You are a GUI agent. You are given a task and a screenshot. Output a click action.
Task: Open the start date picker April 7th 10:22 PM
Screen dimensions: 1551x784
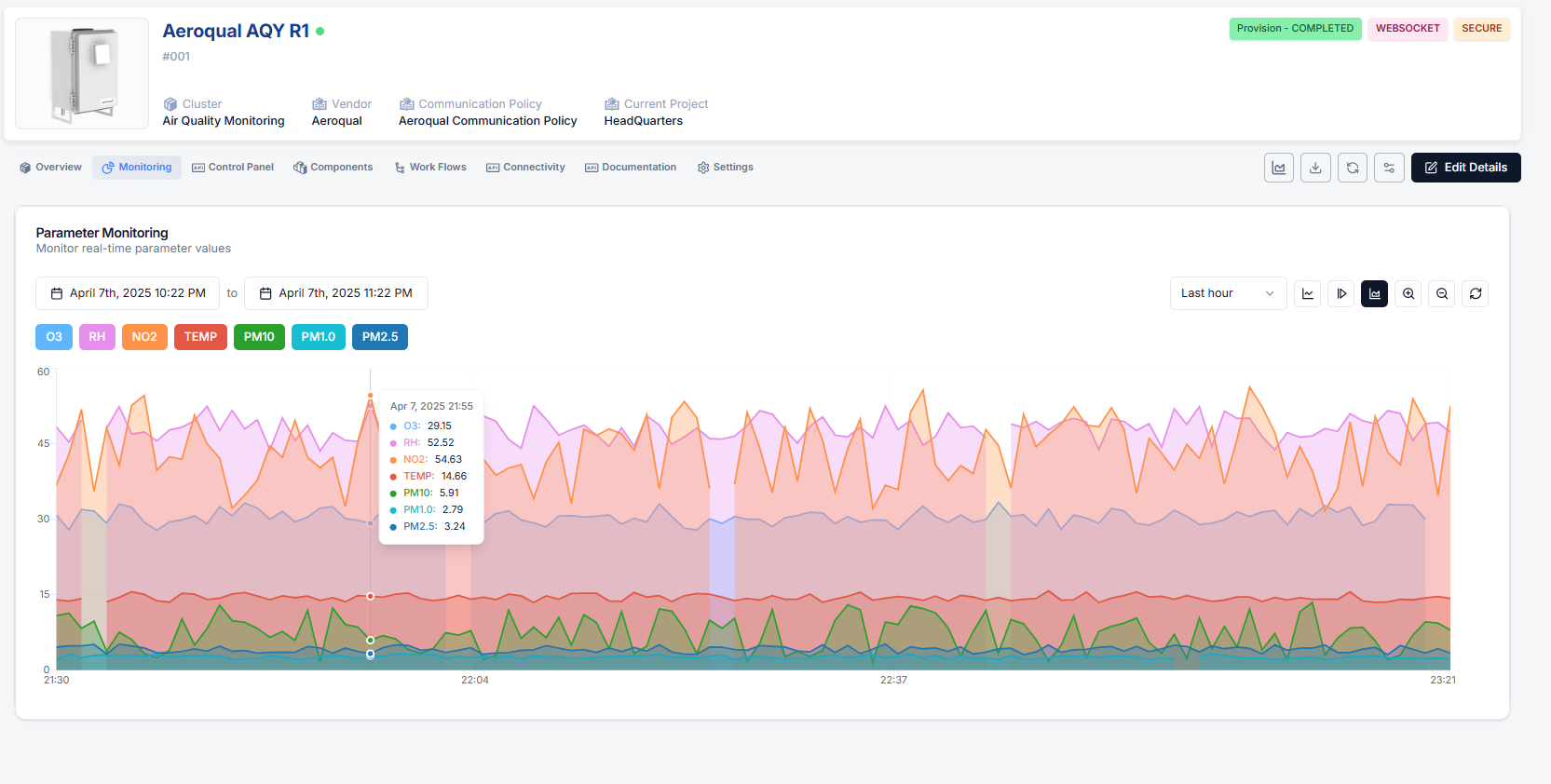click(x=128, y=293)
